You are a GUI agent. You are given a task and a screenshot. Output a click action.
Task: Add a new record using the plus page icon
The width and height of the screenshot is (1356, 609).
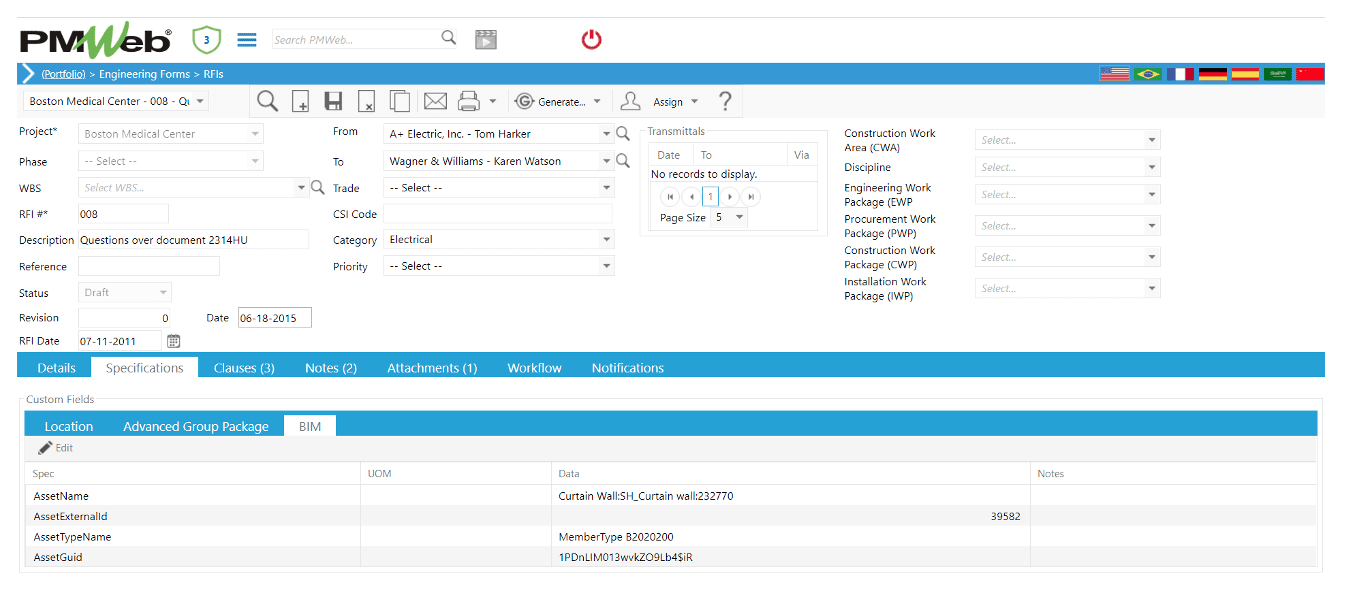pos(301,100)
